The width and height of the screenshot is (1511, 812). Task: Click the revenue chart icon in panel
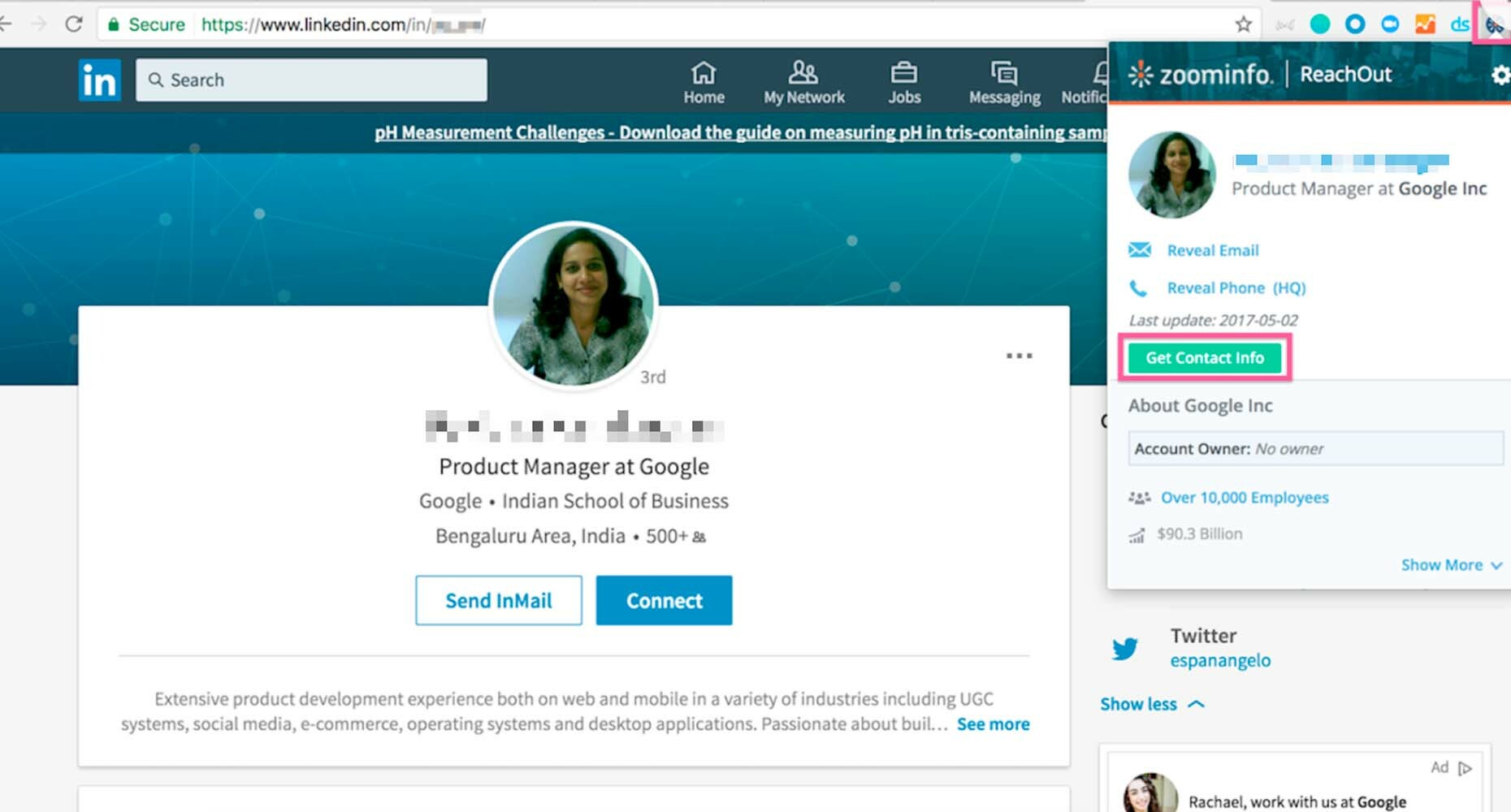coord(1137,534)
